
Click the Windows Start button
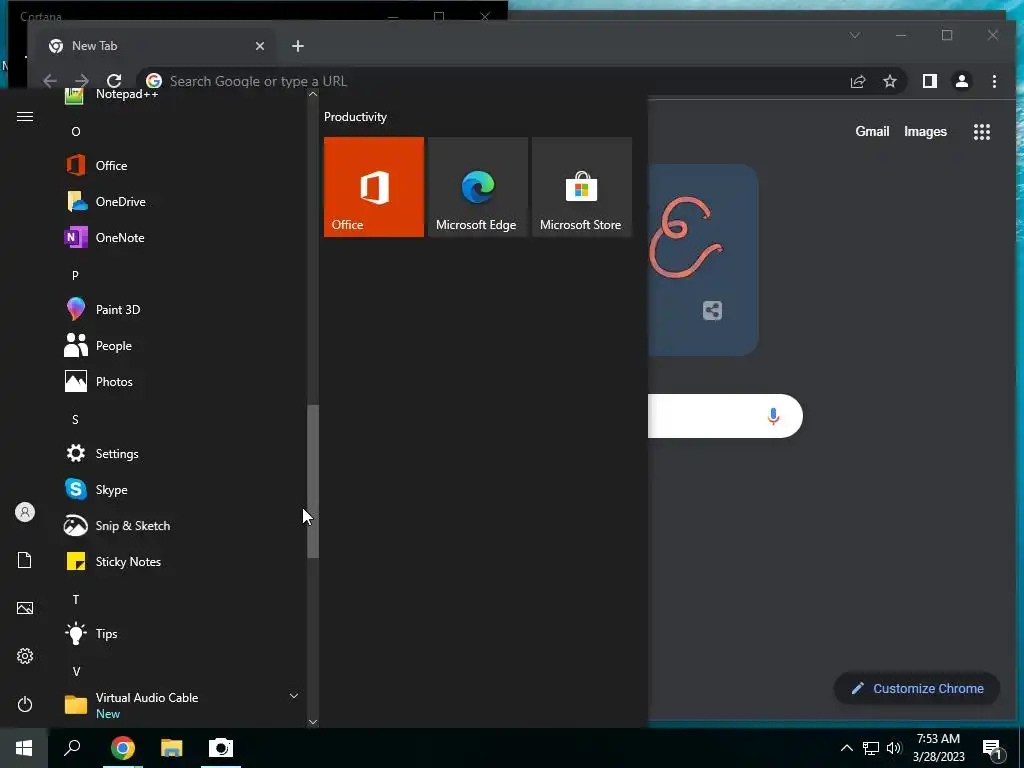[24, 748]
